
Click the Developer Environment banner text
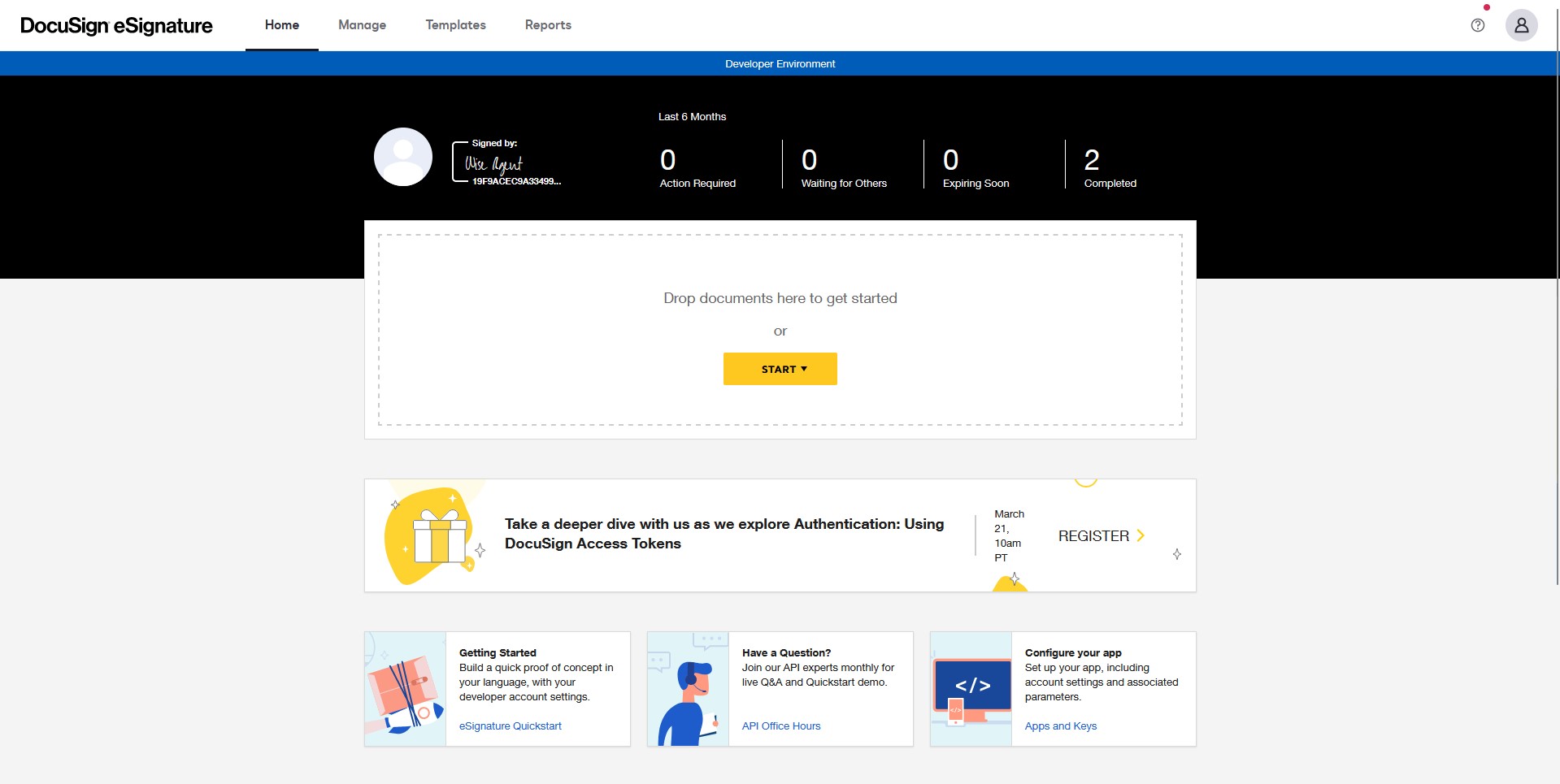(x=780, y=64)
